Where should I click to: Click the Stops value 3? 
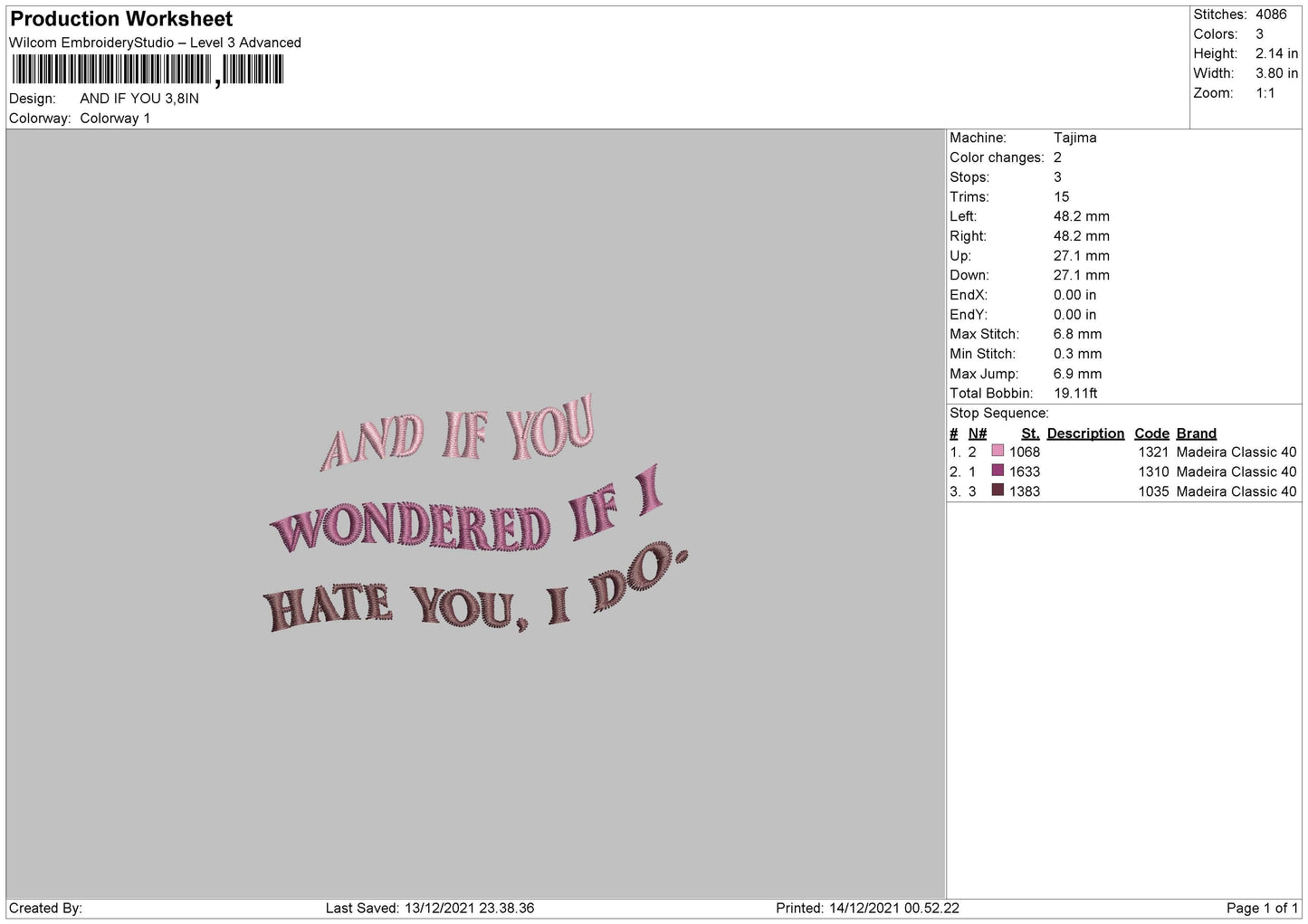coord(1057,177)
